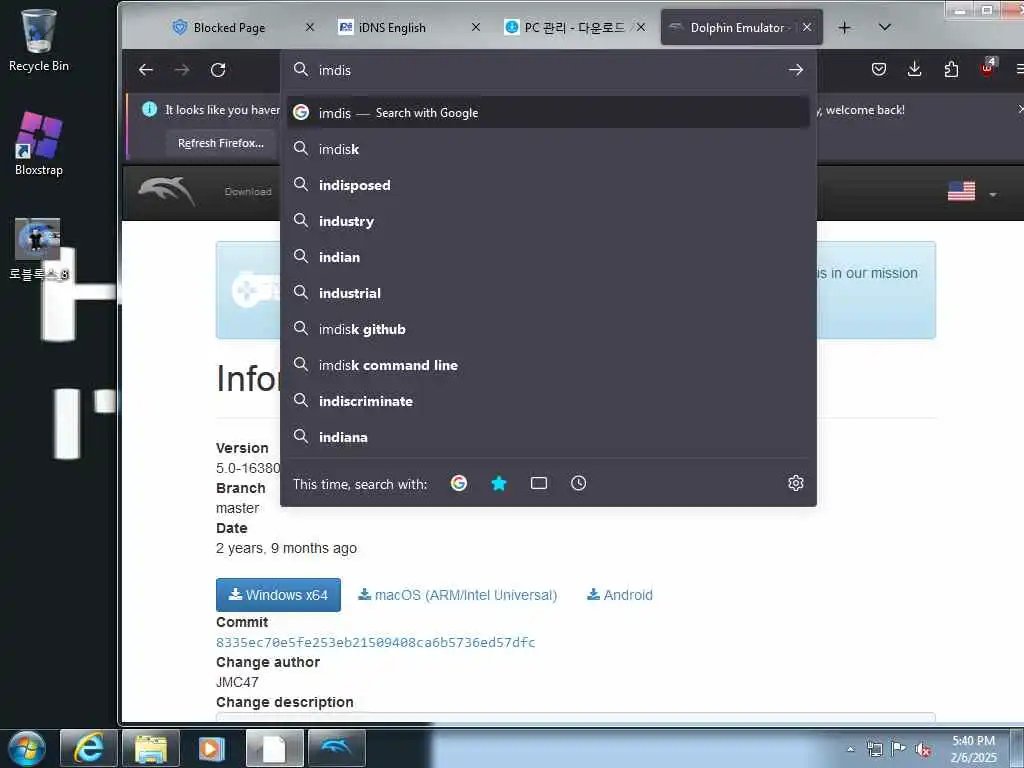Pick the 'industry' suggestion
The image size is (1024, 768).
pos(548,221)
